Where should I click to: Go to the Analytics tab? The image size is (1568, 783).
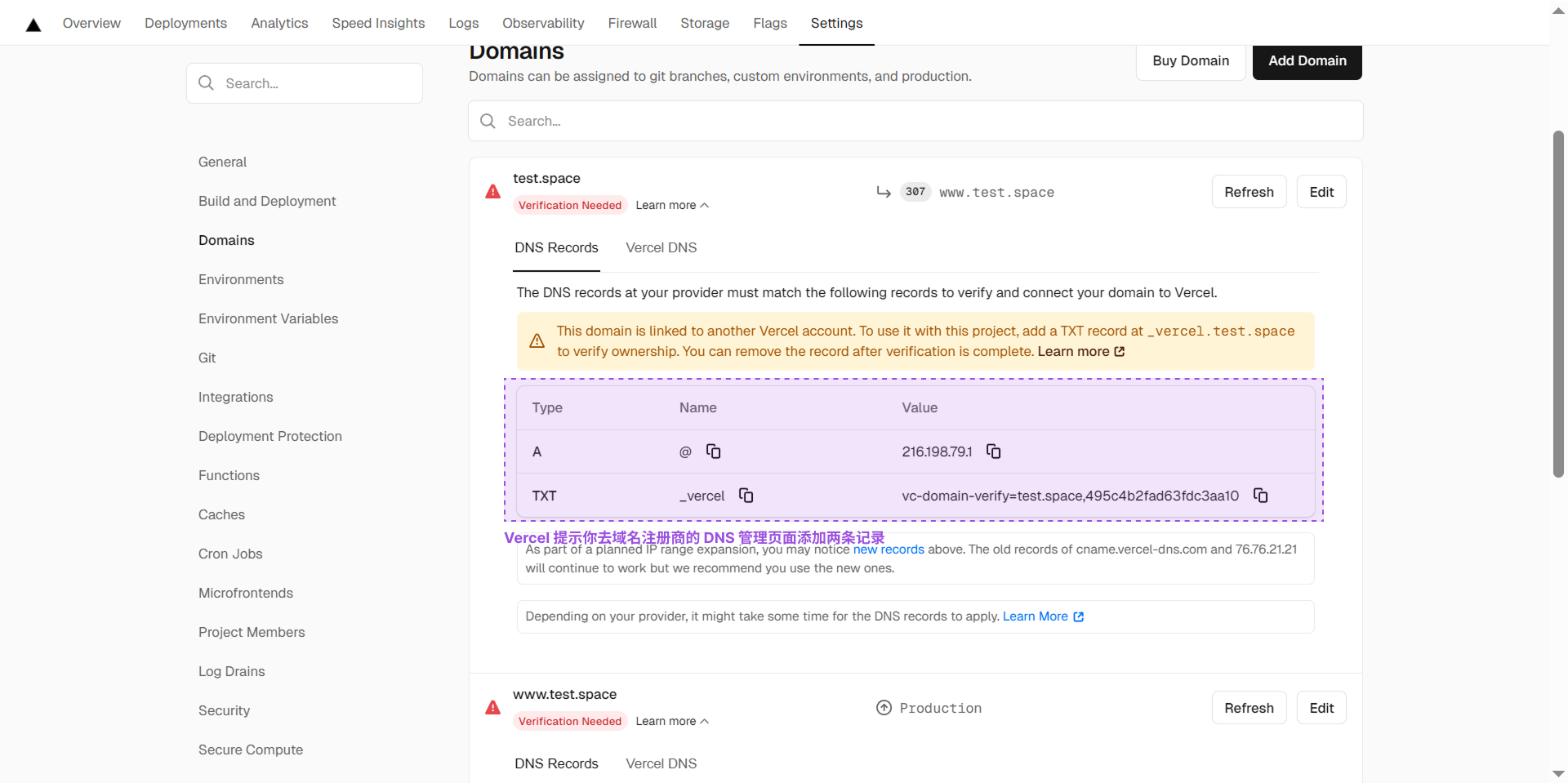tap(279, 23)
